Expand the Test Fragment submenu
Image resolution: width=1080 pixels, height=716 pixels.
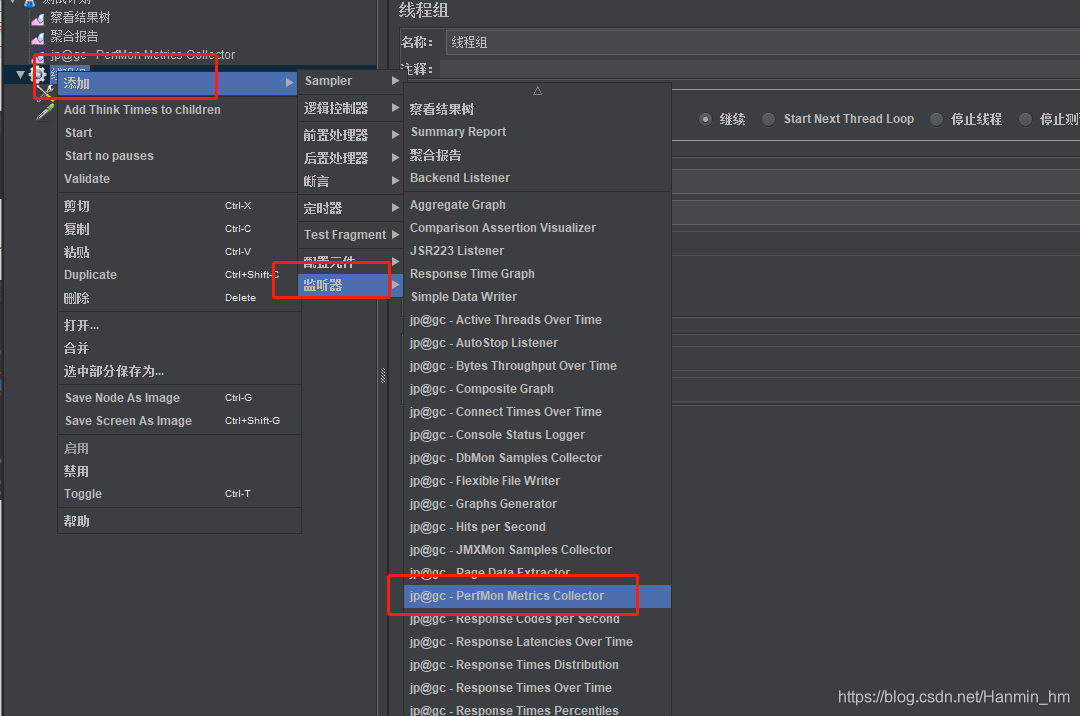350,235
